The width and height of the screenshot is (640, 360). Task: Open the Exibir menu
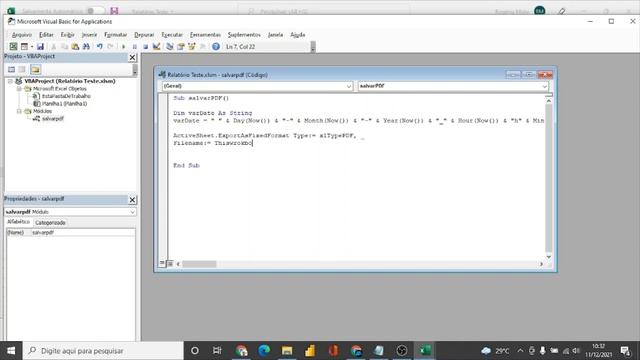pos(67,35)
